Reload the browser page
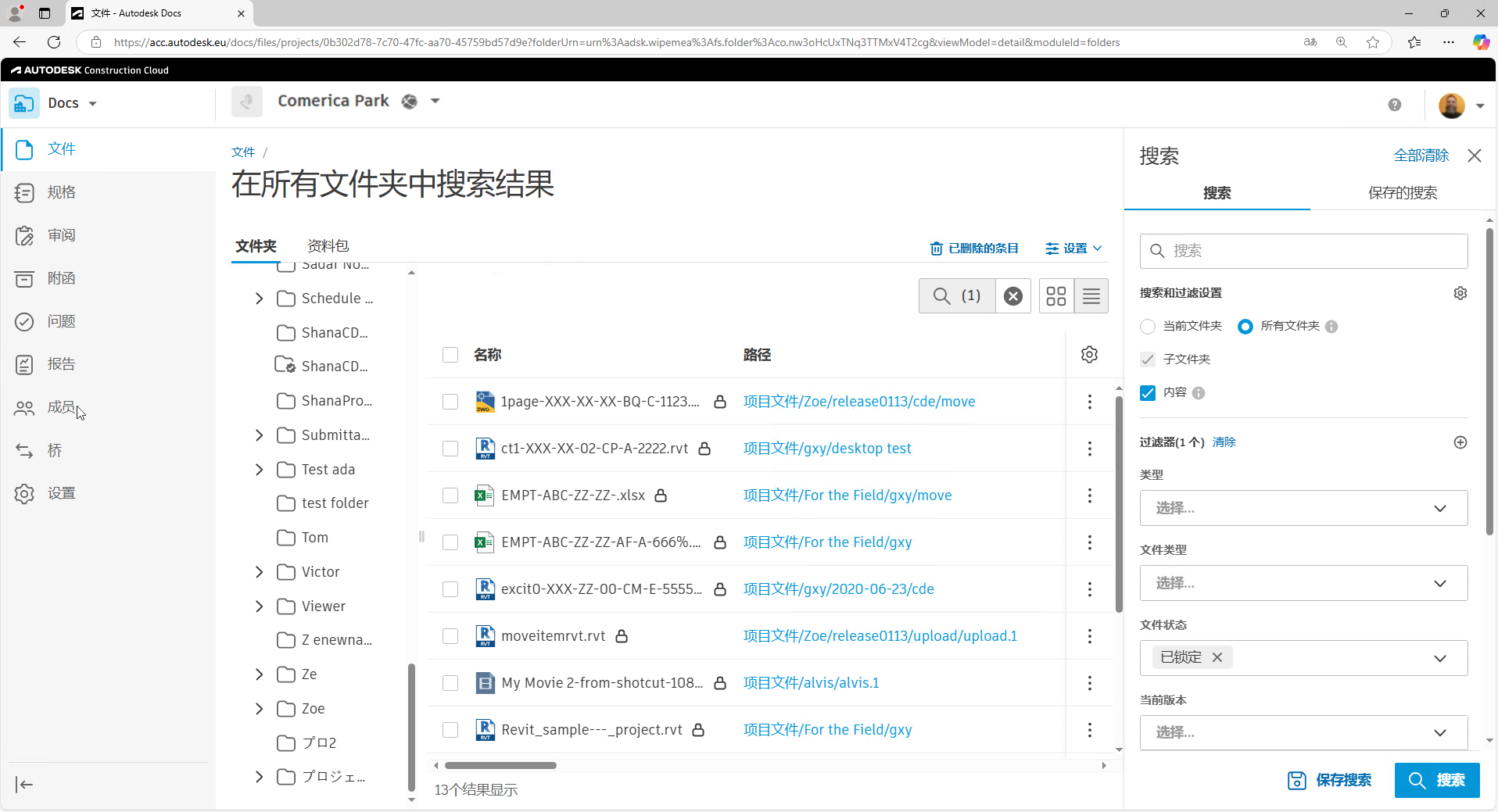The height and width of the screenshot is (812, 1498). click(54, 42)
